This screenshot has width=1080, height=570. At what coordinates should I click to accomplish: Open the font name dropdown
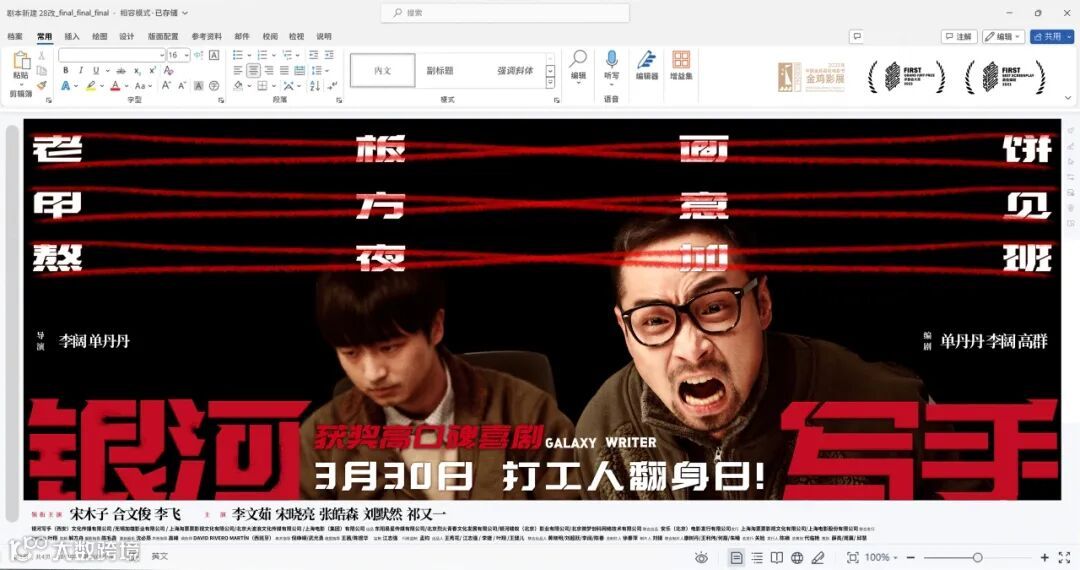(162, 55)
